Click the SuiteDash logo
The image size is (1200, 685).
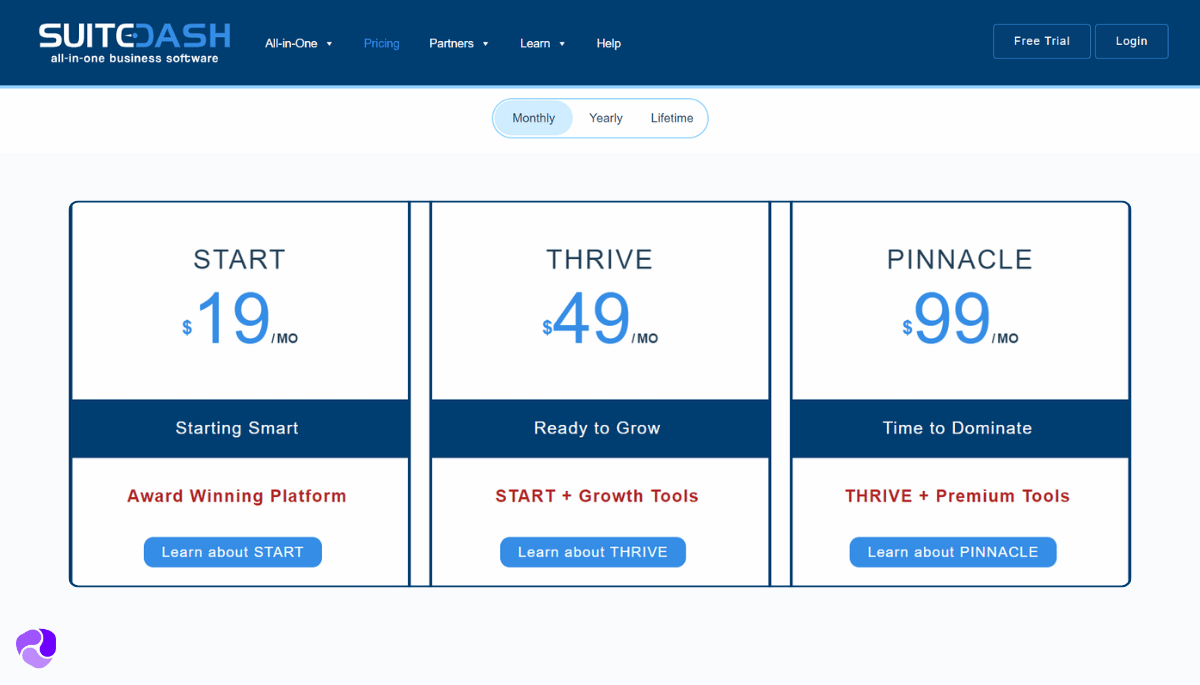(134, 42)
